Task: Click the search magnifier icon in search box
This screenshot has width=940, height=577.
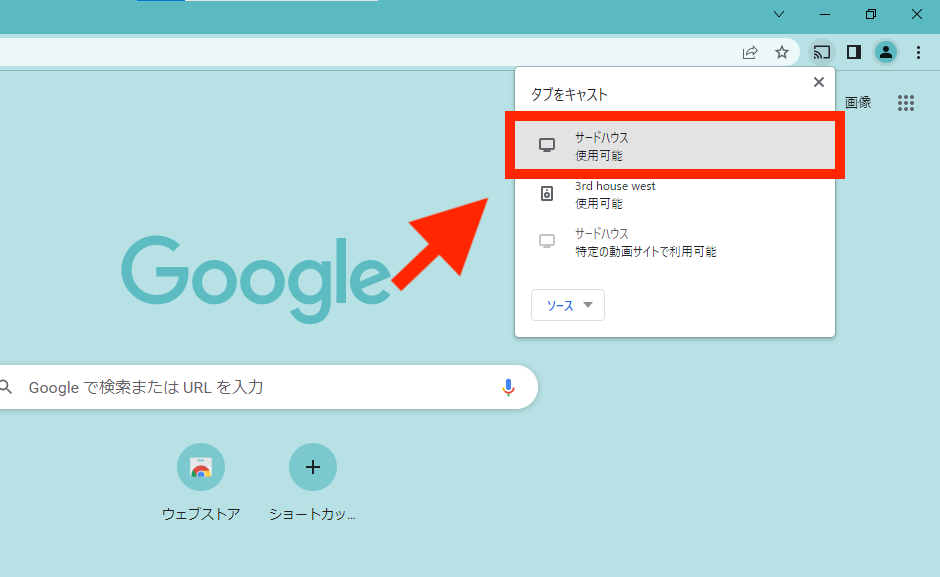Action: (x=6, y=387)
